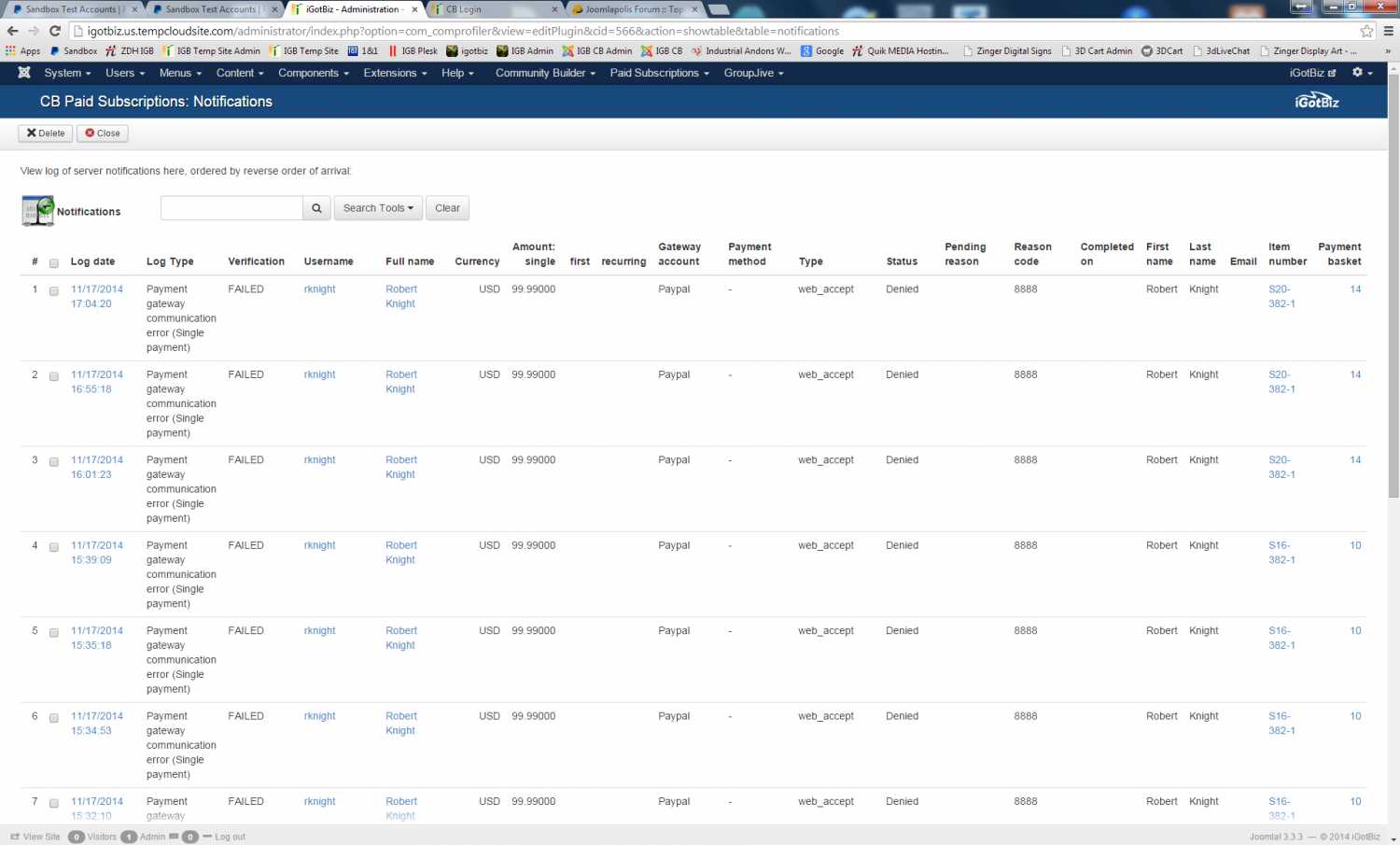
Task: Click the Clear search button
Action: 447,208
